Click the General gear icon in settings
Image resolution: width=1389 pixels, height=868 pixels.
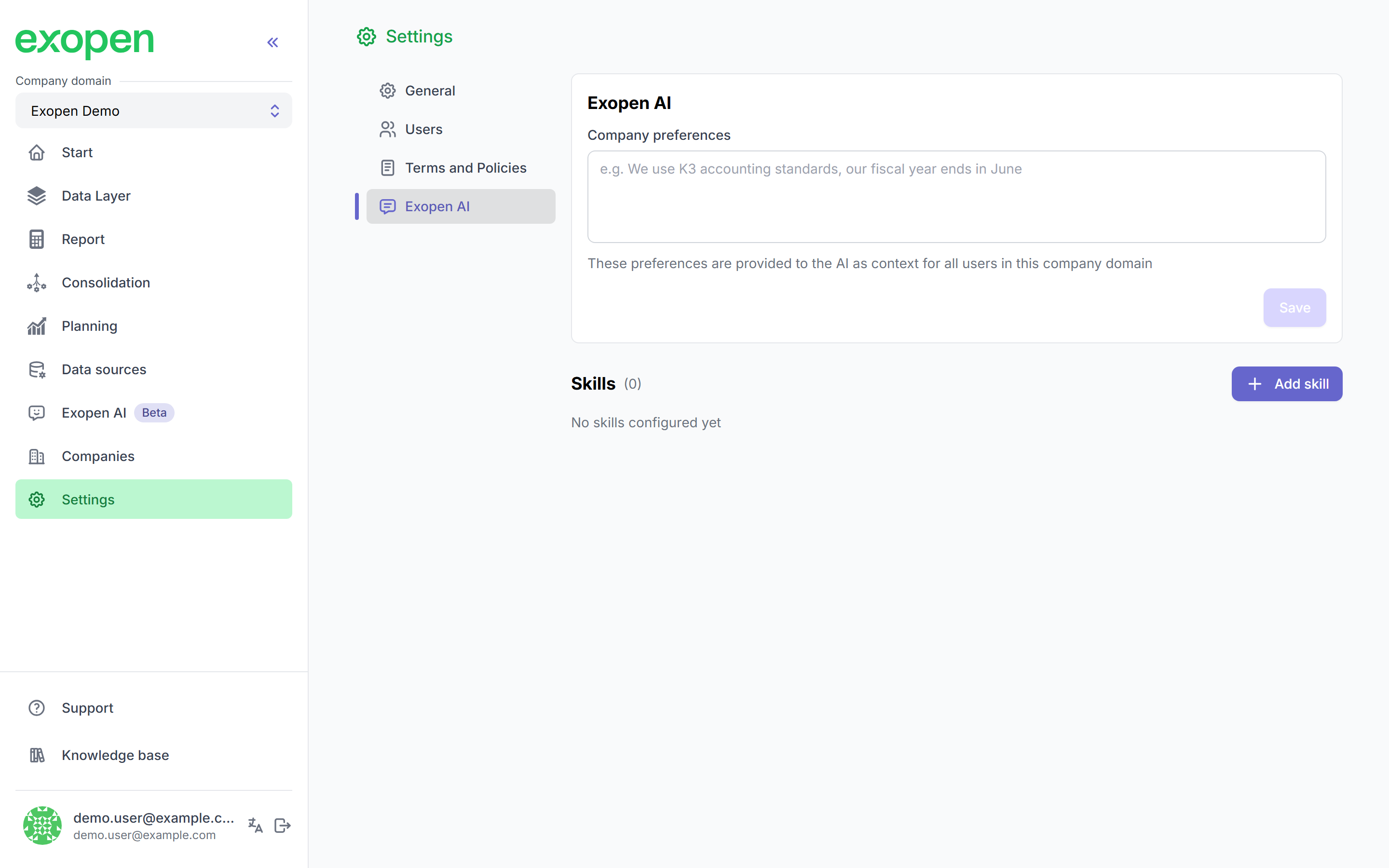pyautogui.click(x=387, y=91)
